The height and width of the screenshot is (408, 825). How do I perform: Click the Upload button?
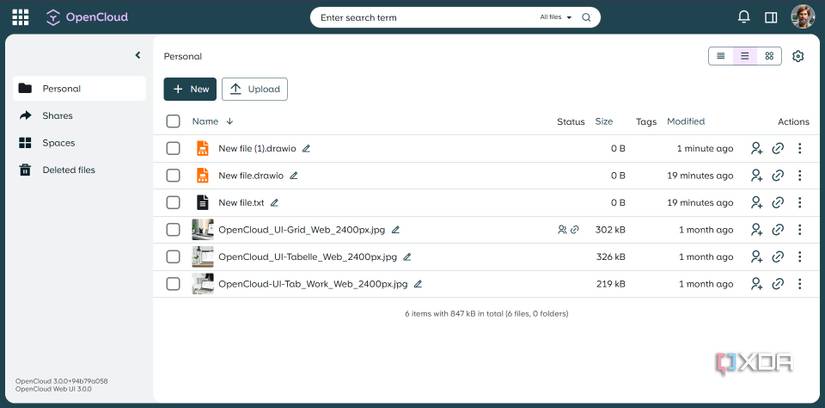[x=255, y=89]
